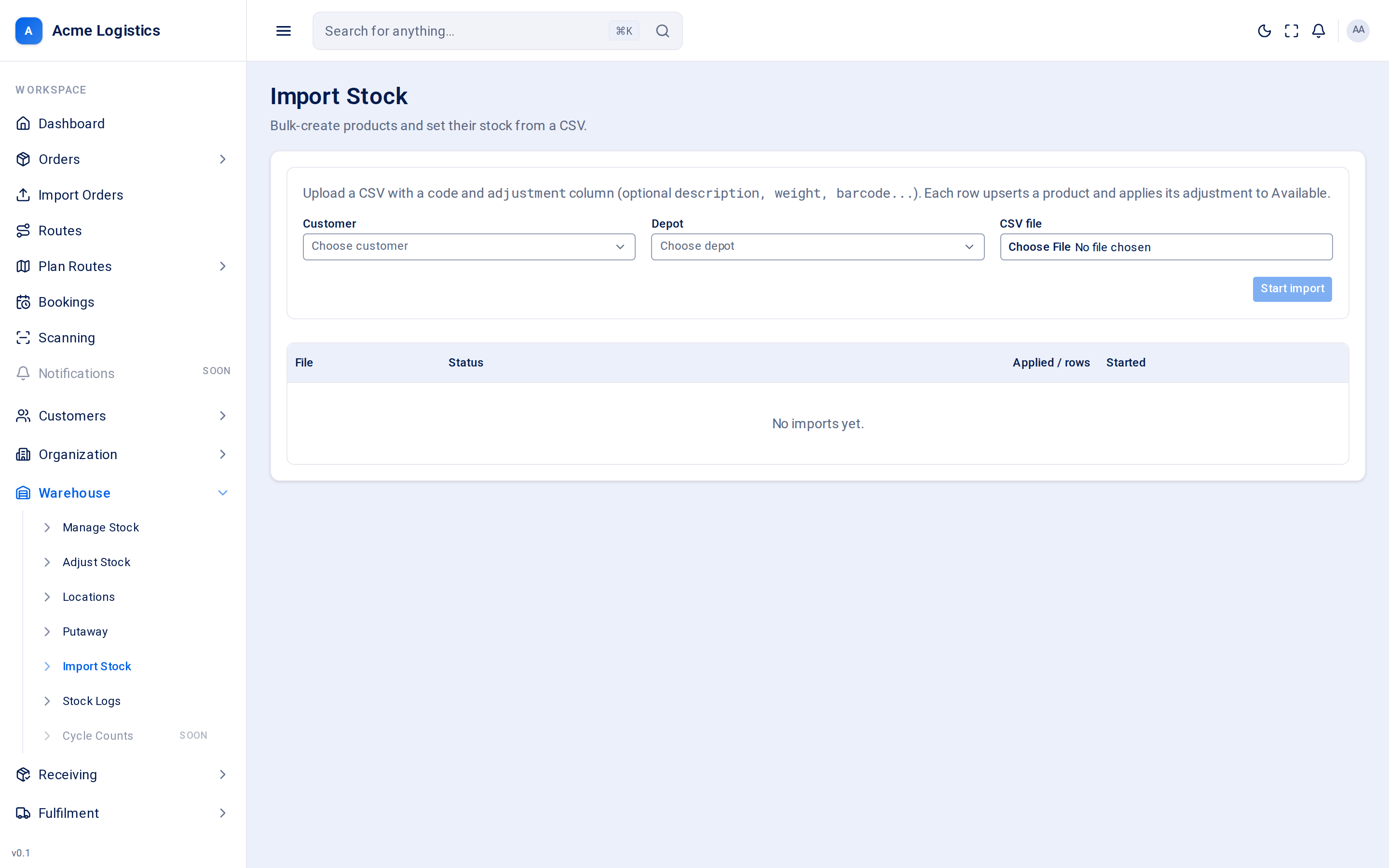Image resolution: width=1389 pixels, height=868 pixels.
Task: Open the Choose depot dropdown
Action: tap(817, 247)
